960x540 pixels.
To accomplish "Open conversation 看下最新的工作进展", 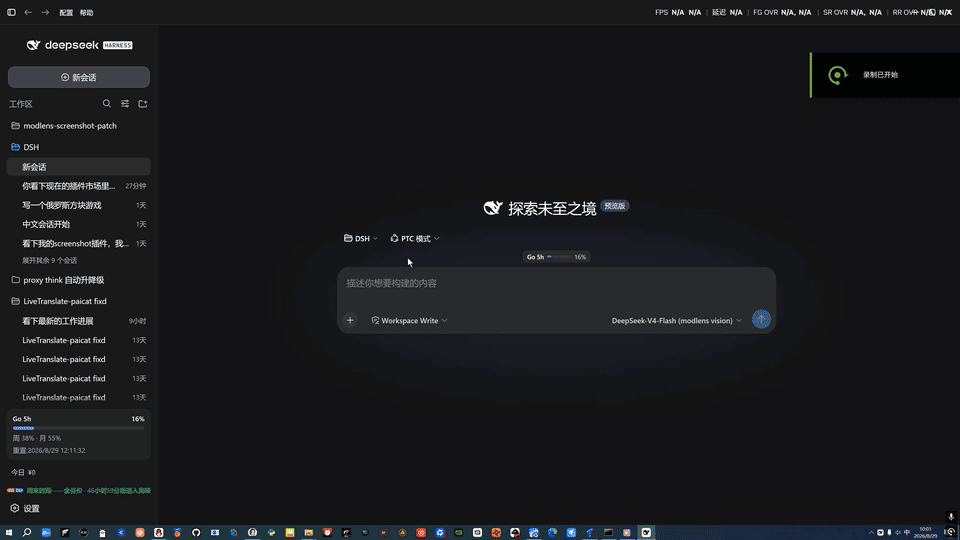I will pos(78,321).
